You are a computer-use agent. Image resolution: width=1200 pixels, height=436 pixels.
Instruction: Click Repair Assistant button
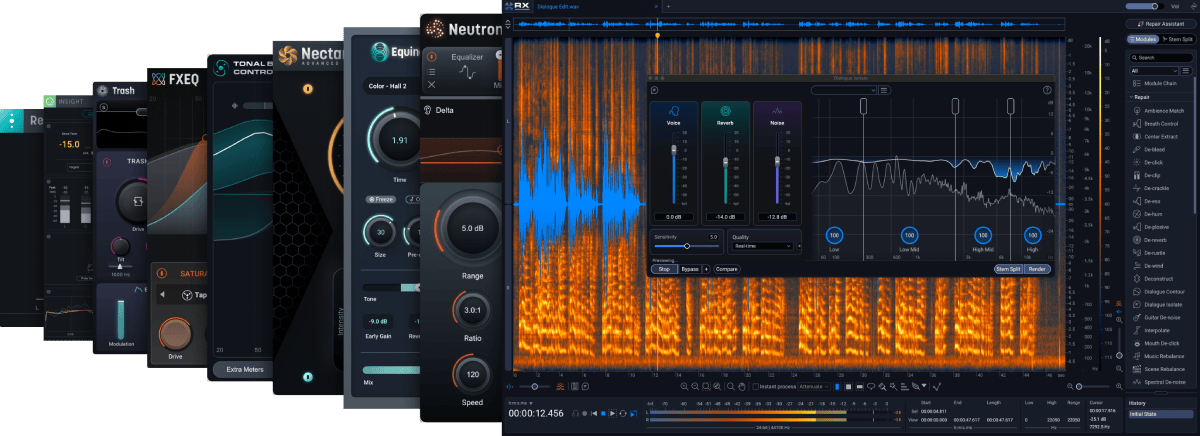click(1160, 23)
